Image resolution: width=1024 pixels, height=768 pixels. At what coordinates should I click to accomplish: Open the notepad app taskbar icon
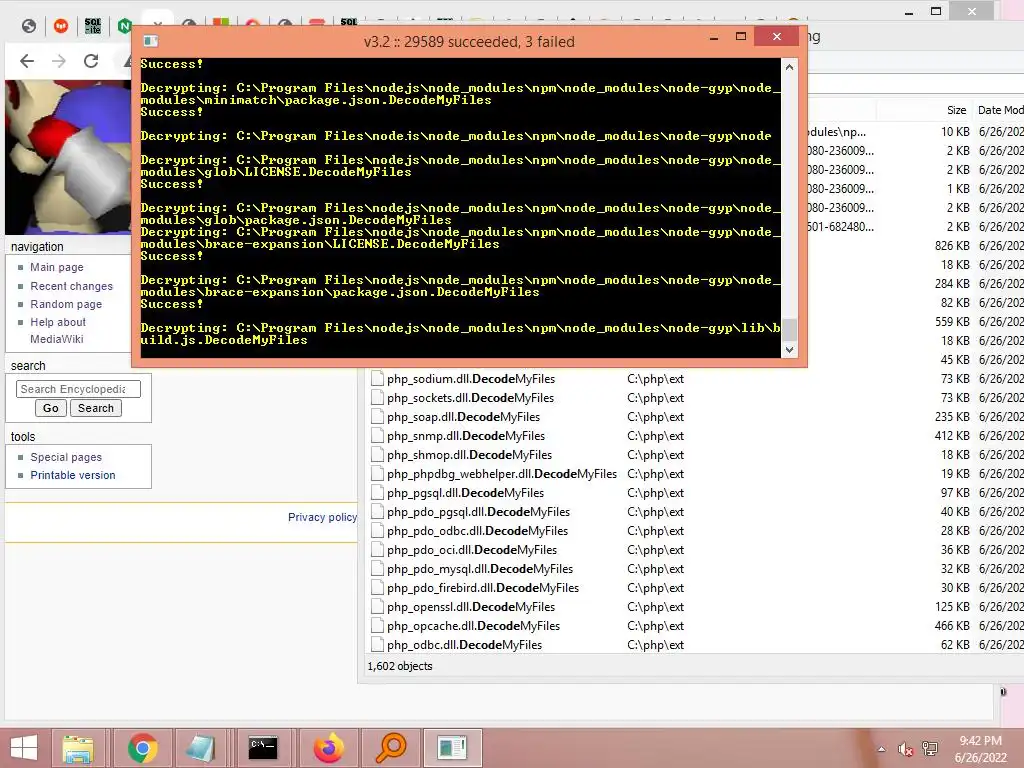coord(199,748)
